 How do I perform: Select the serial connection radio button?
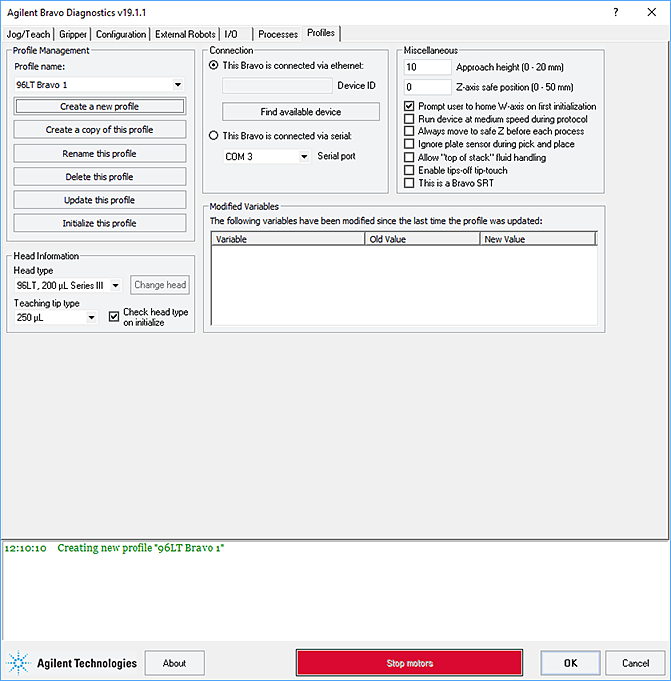click(213, 135)
